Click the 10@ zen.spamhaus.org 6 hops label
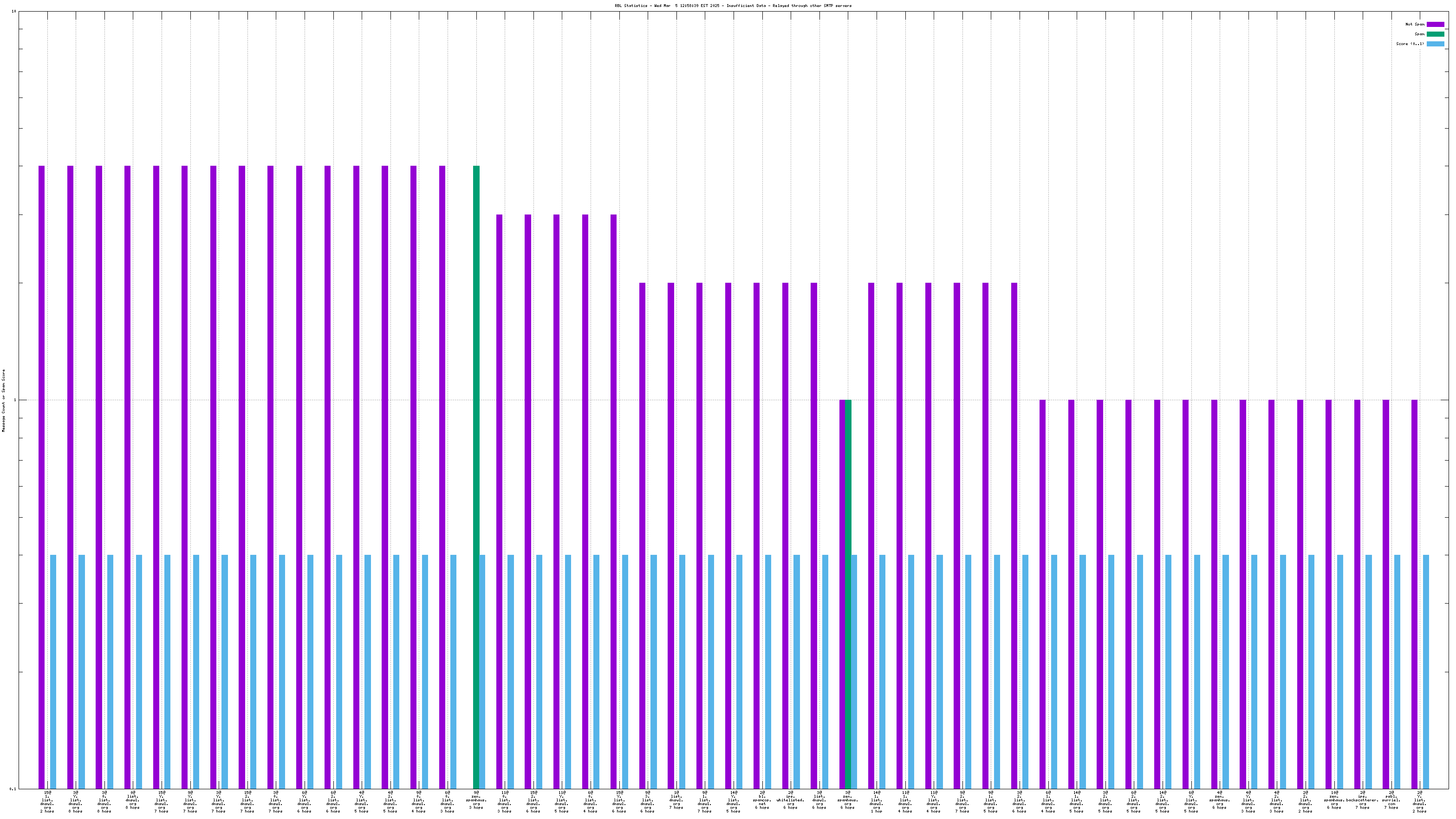 (1334, 801)
